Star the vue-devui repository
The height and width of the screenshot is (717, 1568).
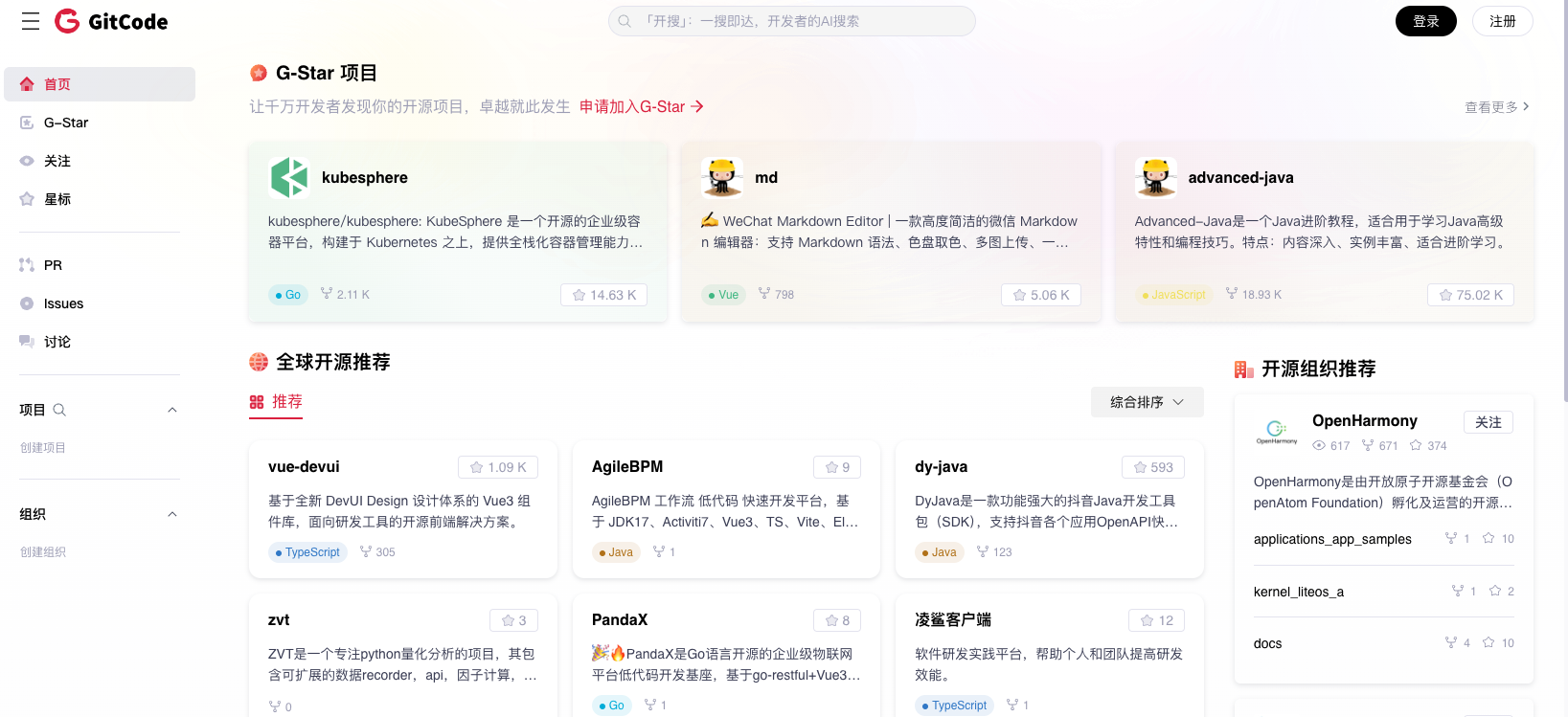497,467
